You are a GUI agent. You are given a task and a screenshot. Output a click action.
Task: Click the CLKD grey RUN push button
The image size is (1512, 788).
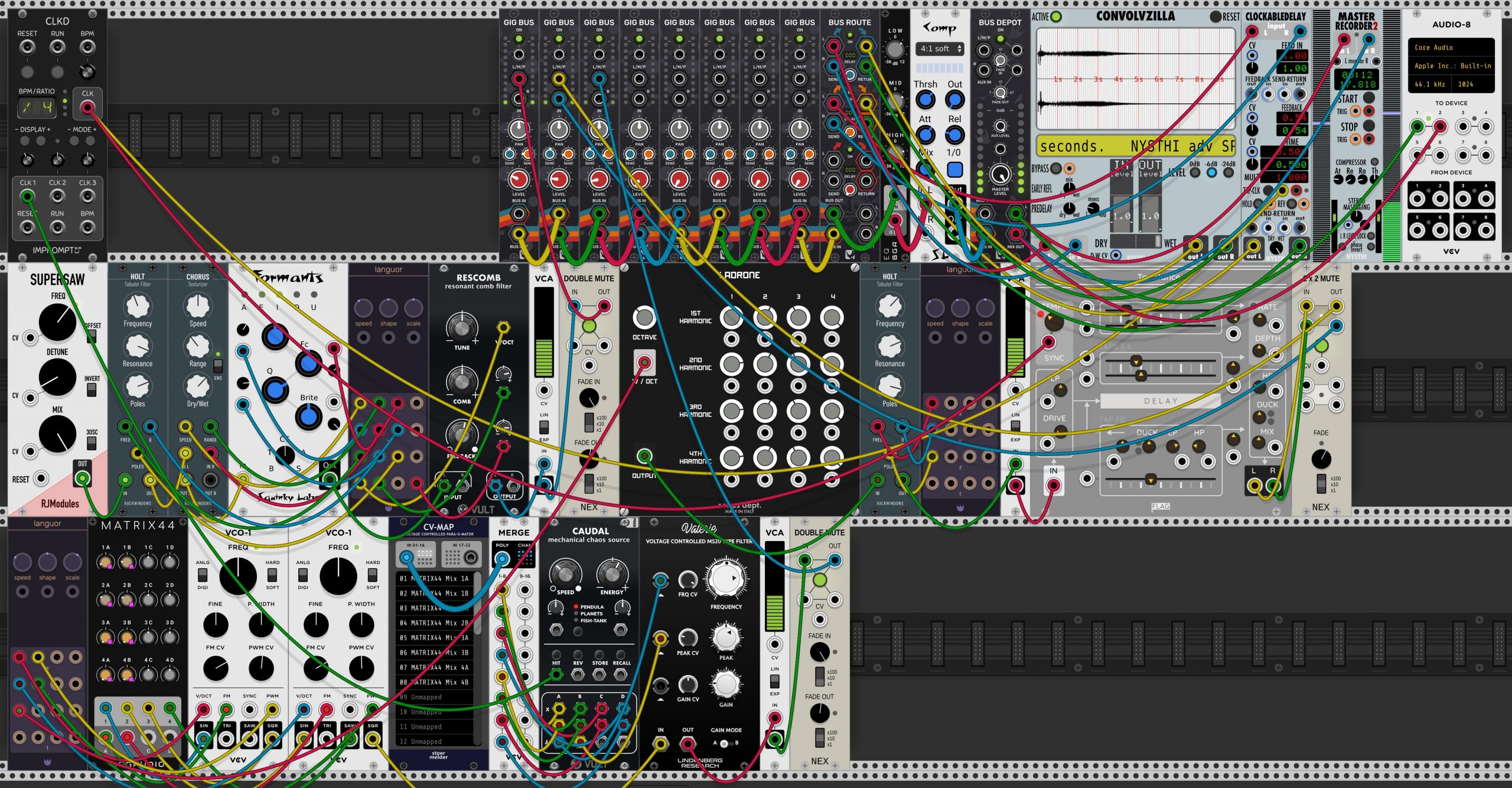[x=57, y=72]
